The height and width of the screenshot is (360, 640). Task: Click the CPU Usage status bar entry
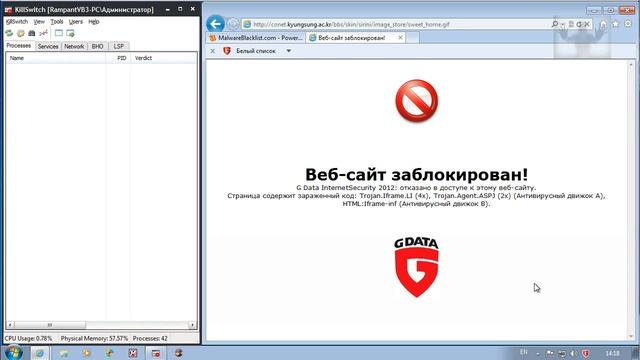click(28, 338)
